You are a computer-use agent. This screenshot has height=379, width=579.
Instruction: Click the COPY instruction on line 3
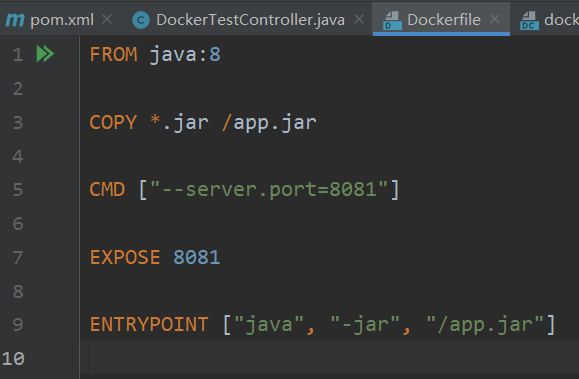coord(113,122)
